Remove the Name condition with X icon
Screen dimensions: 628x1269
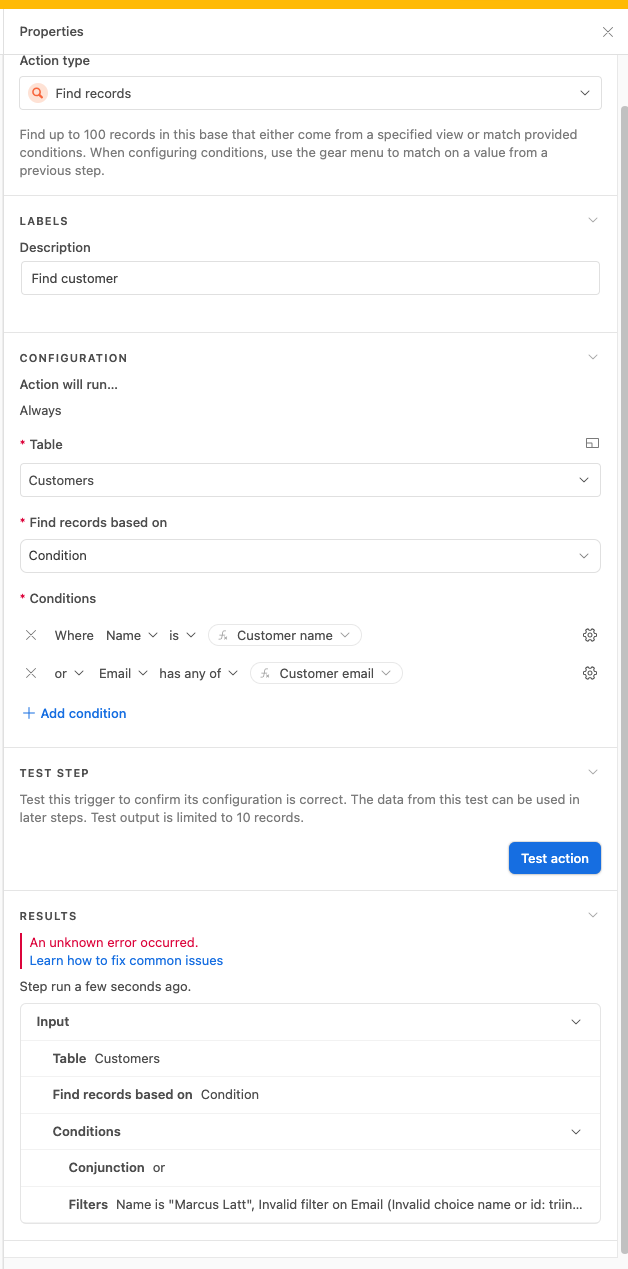(31, 635)
